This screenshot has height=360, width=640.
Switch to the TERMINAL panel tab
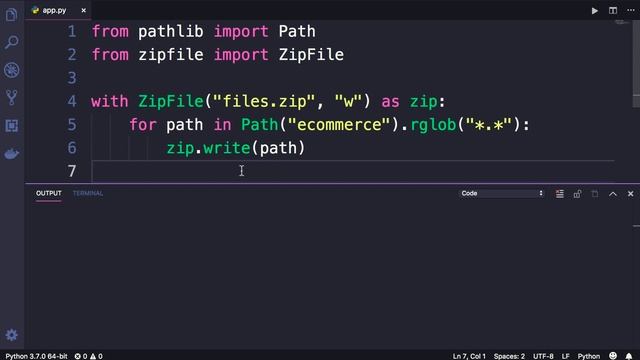pos(88,193)
